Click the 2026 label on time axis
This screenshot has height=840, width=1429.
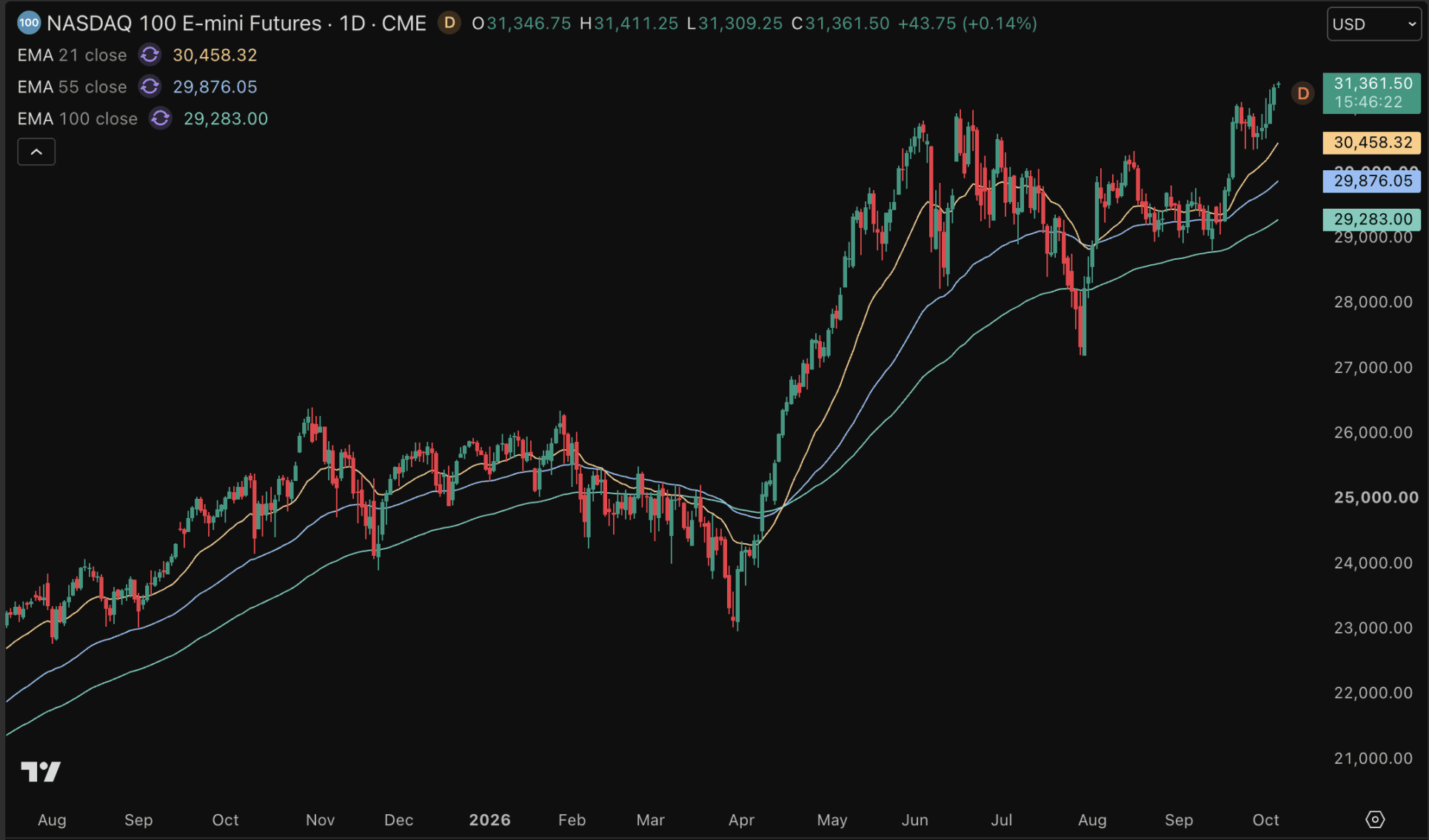[489, 819]
